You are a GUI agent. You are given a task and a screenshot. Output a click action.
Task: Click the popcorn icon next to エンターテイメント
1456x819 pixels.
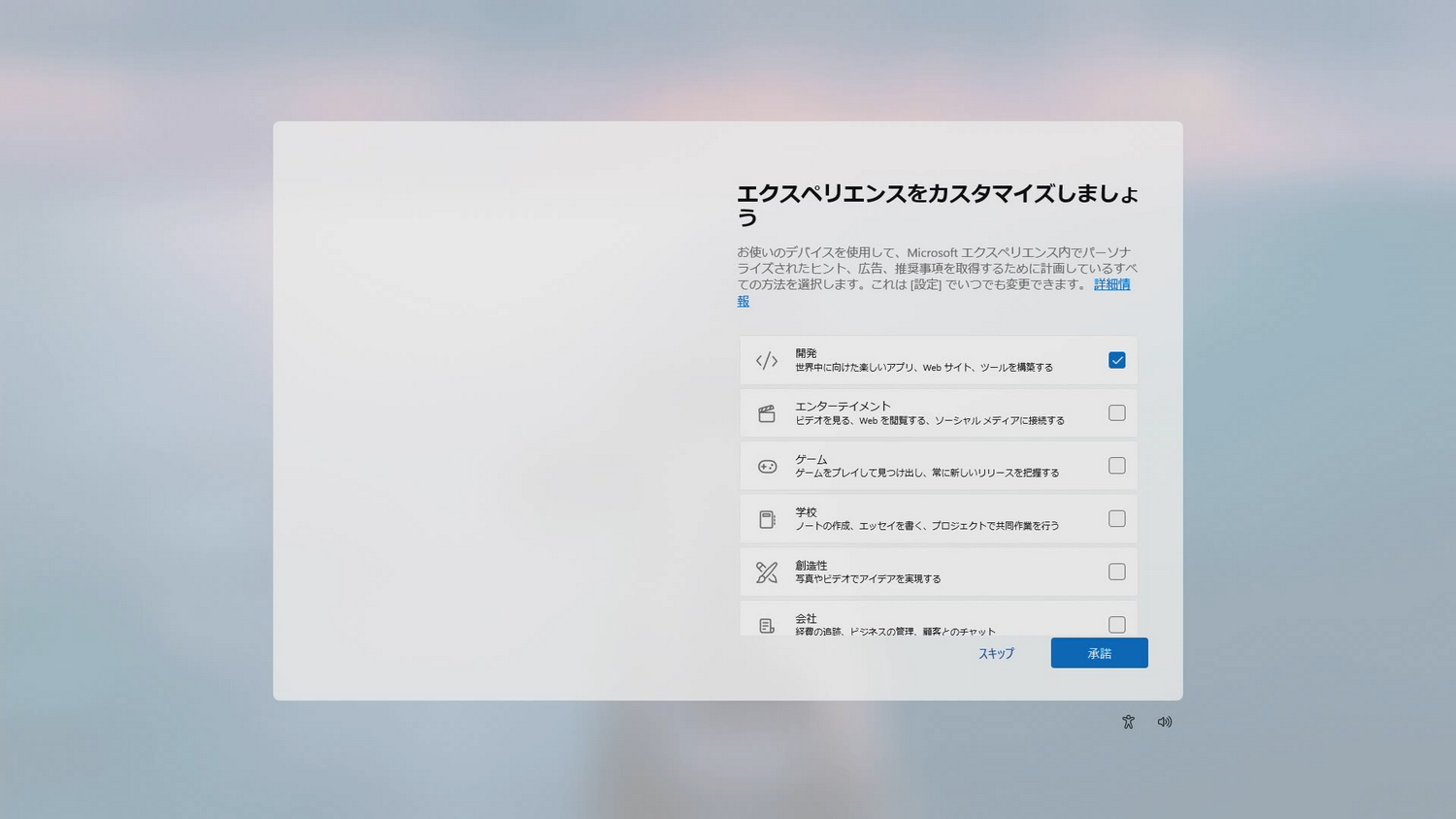coord(767,412)
